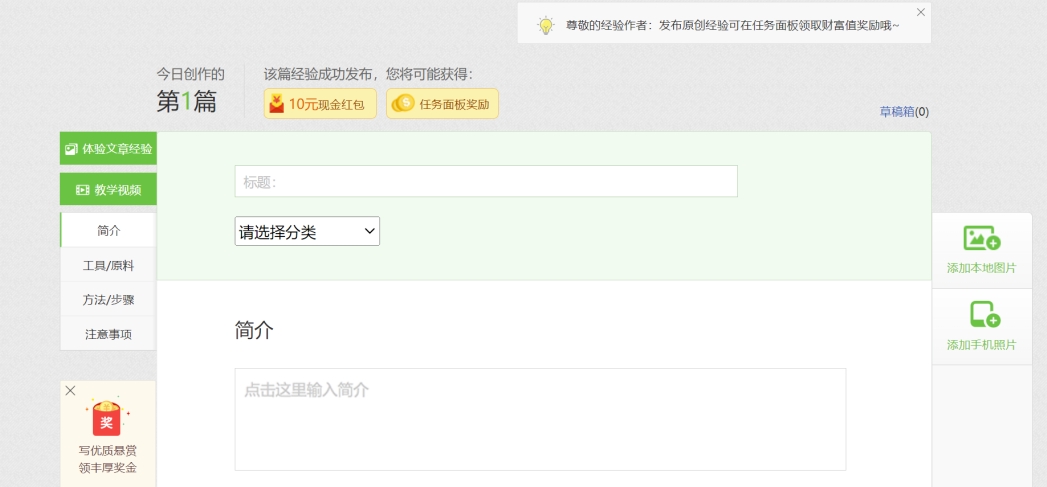Open the 任务面板奖励 coin badge
Viewport: 1047px width, 487px height.
point(442,104)
